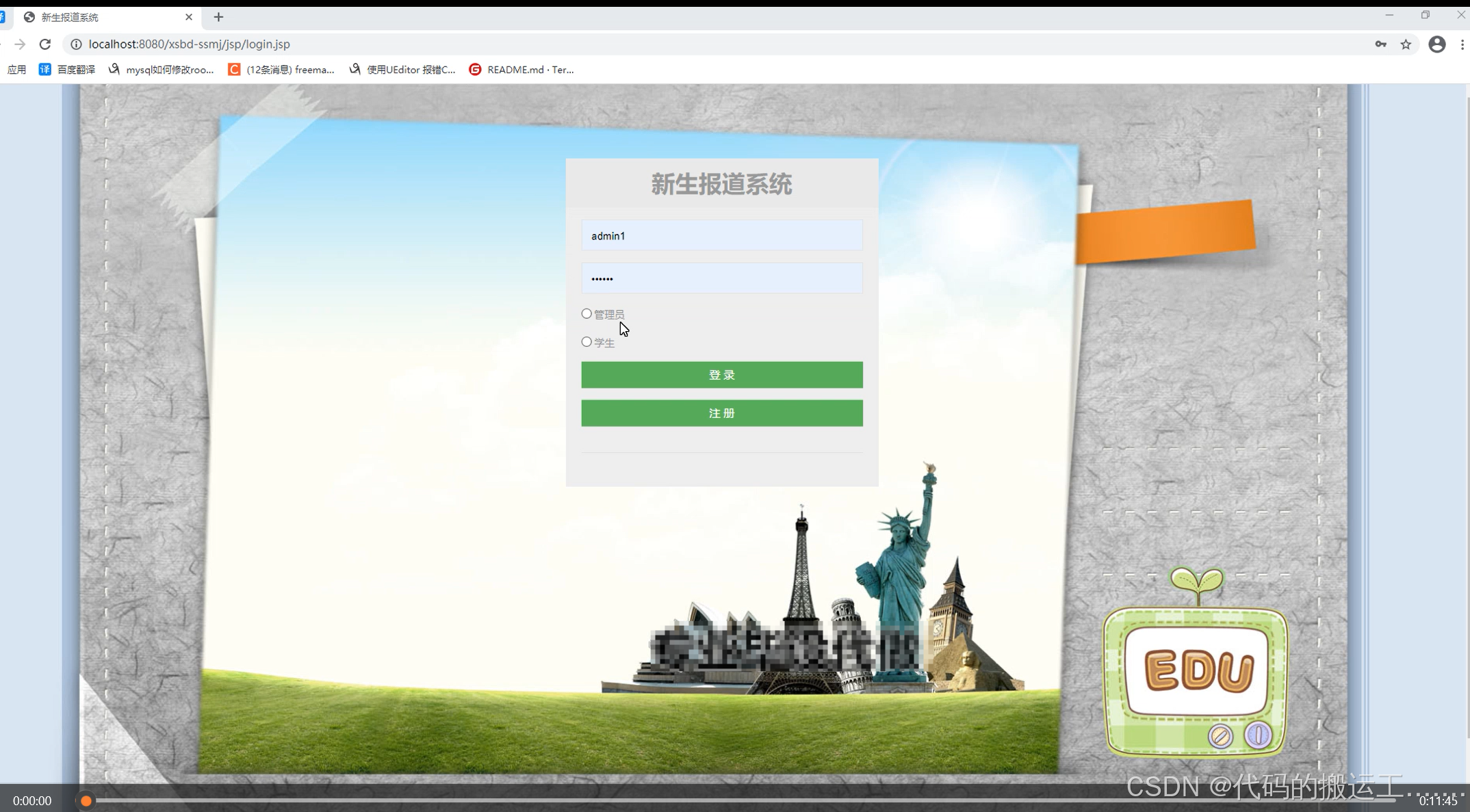This screenshot has height=812, width=1470.
Task: Select the 管理员 radio option
Action: (586, 314)
